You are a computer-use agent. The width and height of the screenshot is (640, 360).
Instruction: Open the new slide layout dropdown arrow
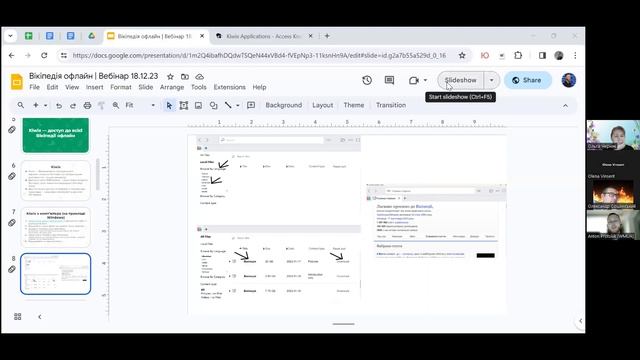click(45, 105)
